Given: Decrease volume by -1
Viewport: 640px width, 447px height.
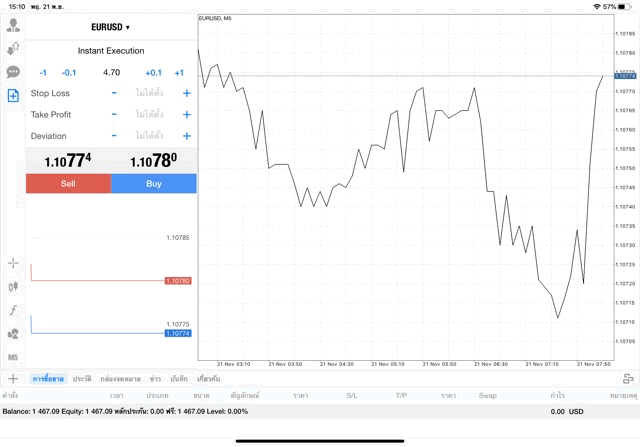Looking at the screenshot, I should [x=43, y=72].
